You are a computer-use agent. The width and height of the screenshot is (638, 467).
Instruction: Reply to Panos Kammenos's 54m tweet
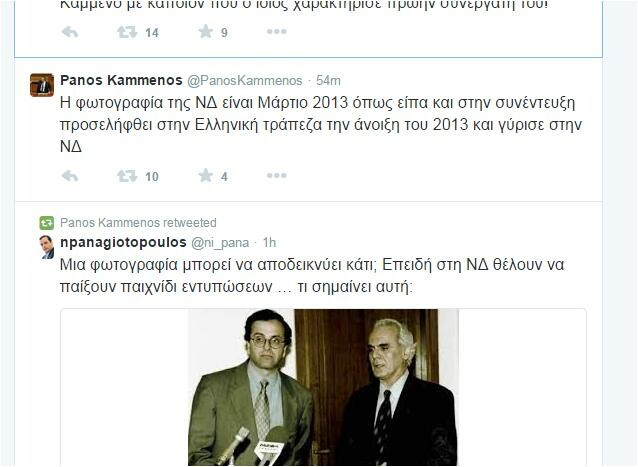click(x=70, y=176)
